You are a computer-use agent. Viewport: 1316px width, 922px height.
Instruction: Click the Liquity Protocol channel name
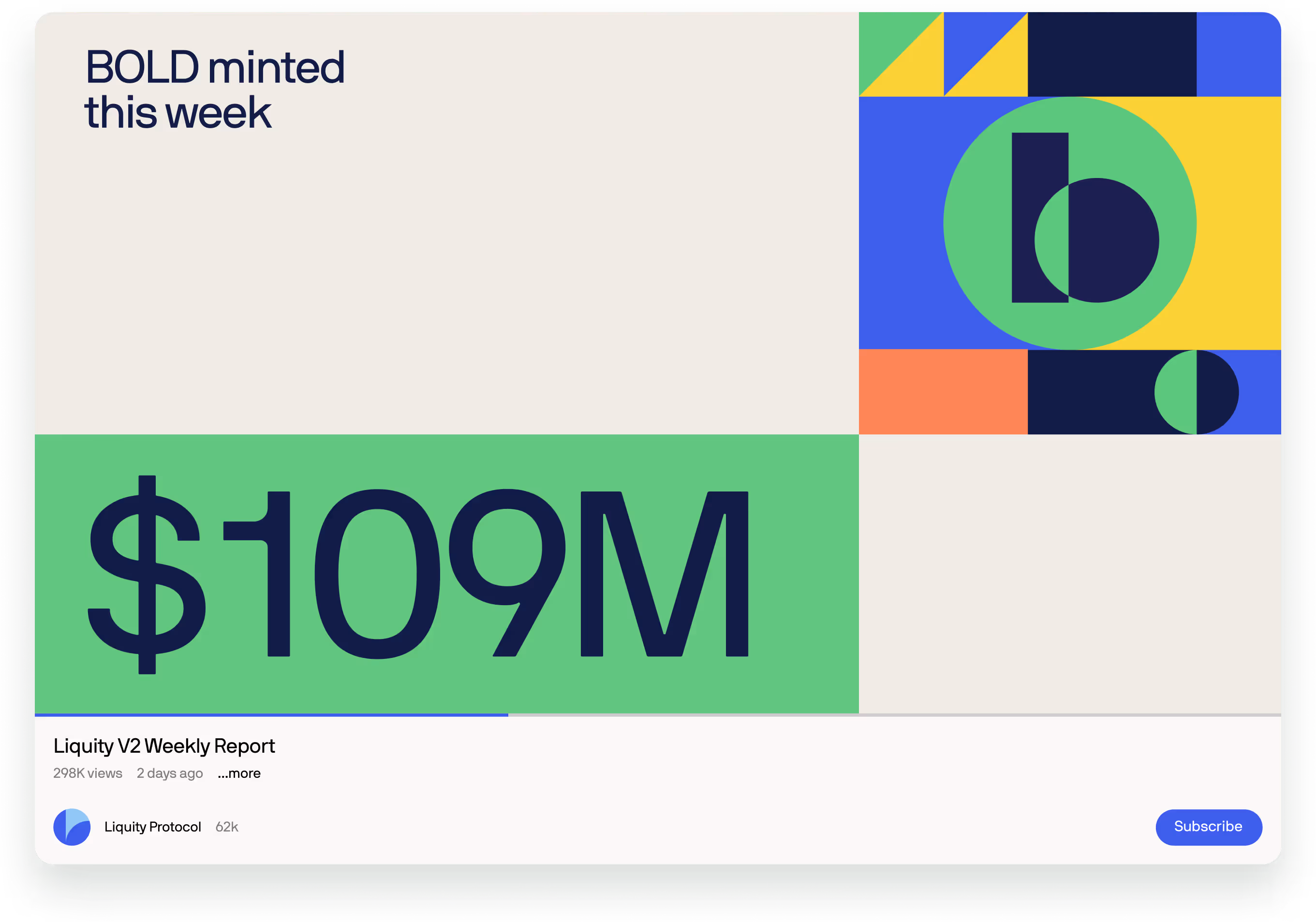coord(152,827)
